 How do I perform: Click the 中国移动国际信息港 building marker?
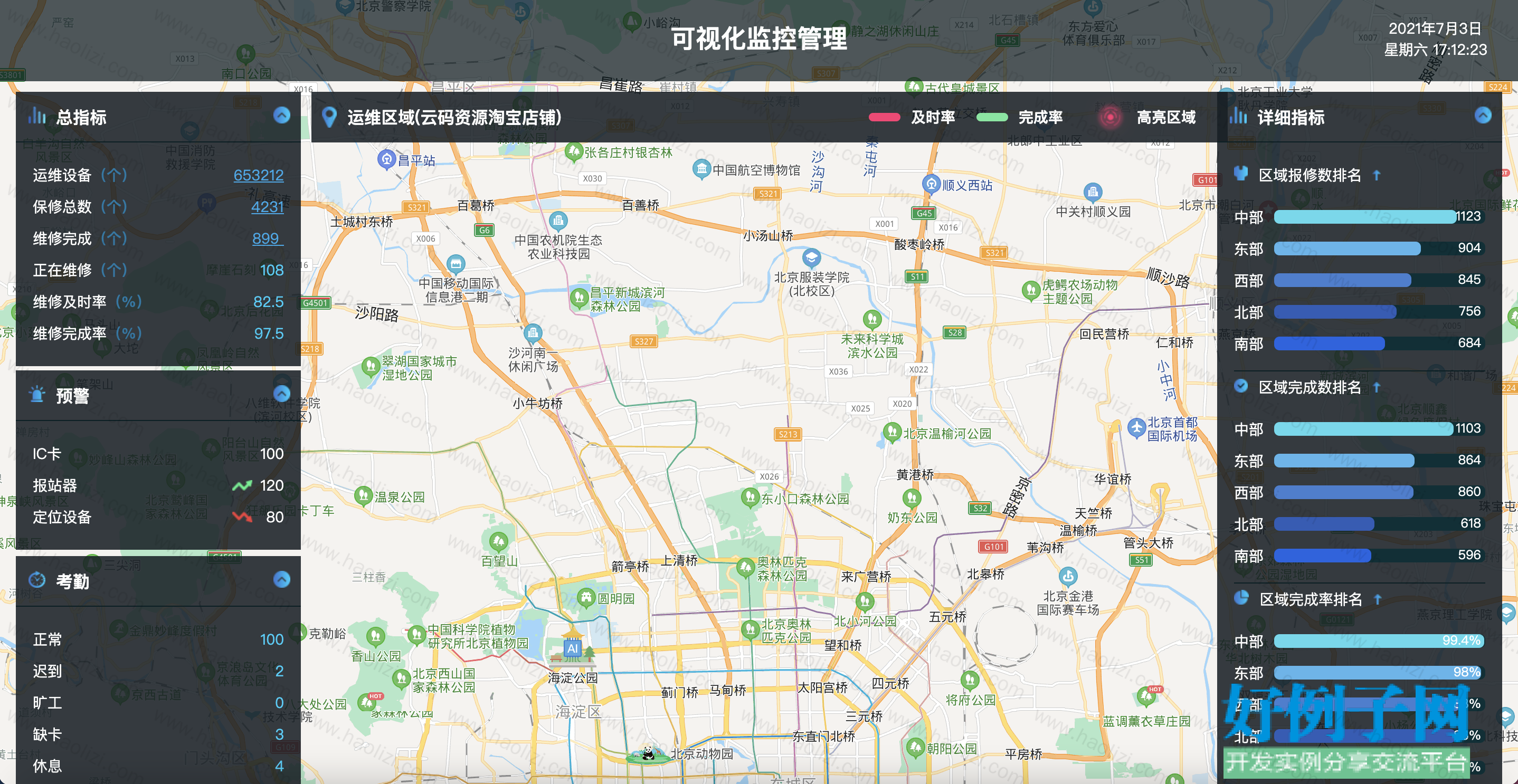(x=456, y=264)
